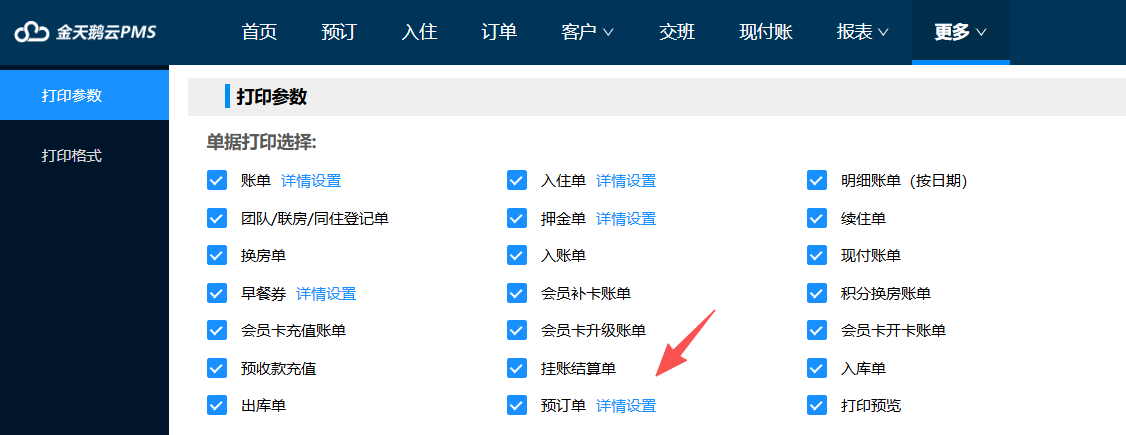Uncheck the 预订单 checkbox
This screenshot has width=1126, height=435.
pyautogui.click(x=517, y=405)
